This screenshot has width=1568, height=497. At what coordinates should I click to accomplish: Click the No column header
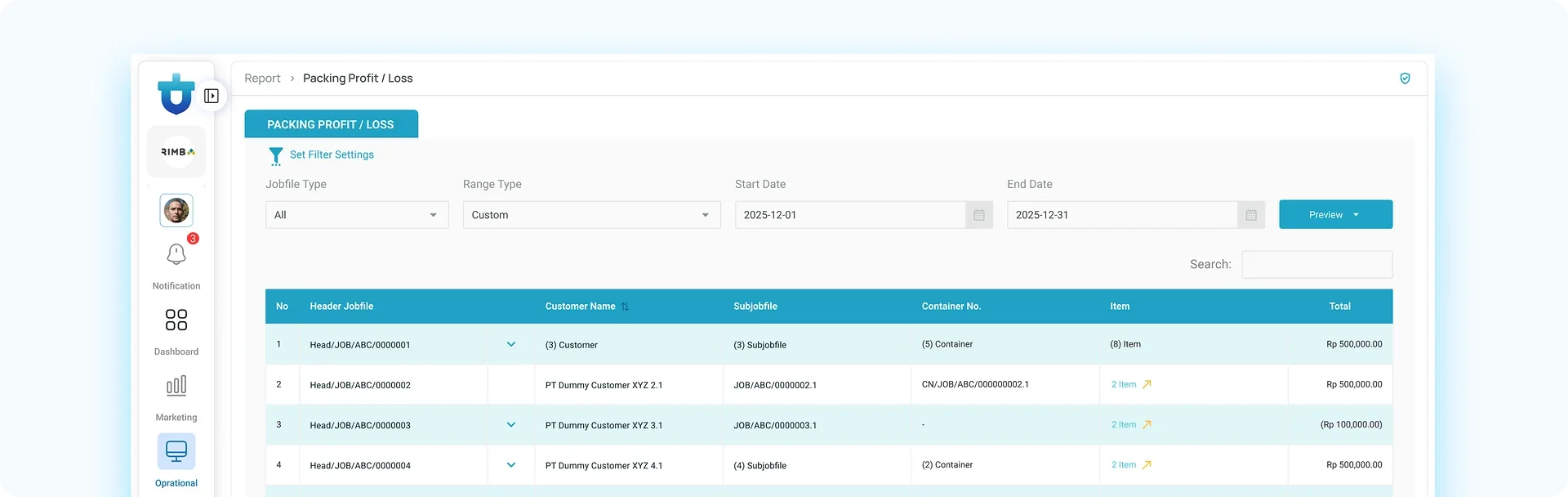(x=282, y=307)
